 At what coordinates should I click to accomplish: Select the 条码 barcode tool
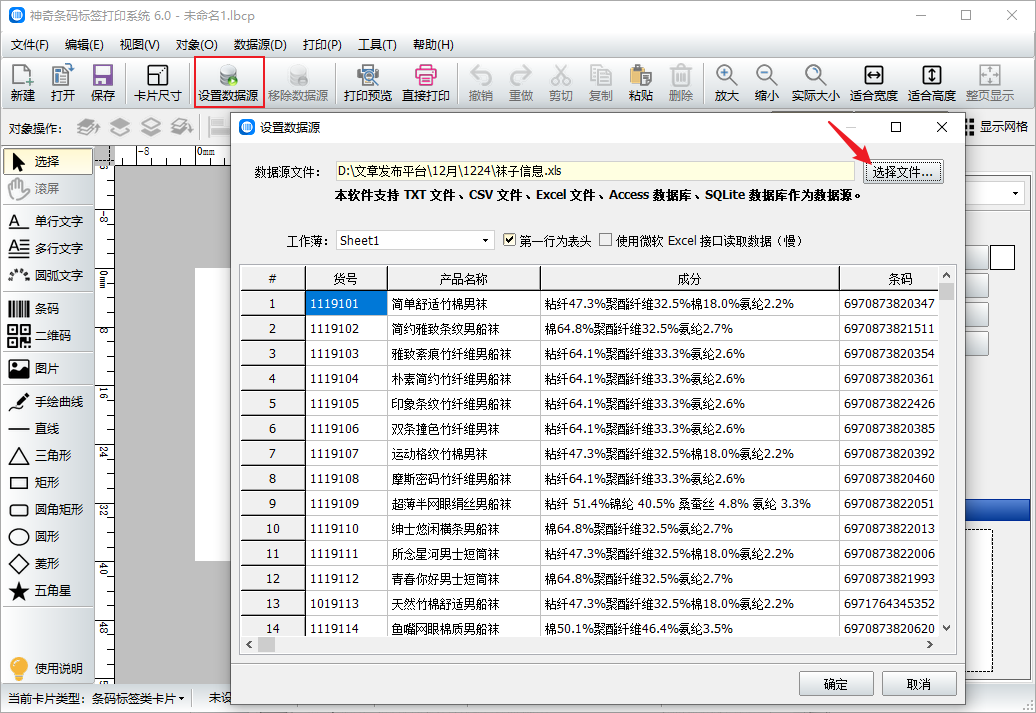click(x=47, y=309)
